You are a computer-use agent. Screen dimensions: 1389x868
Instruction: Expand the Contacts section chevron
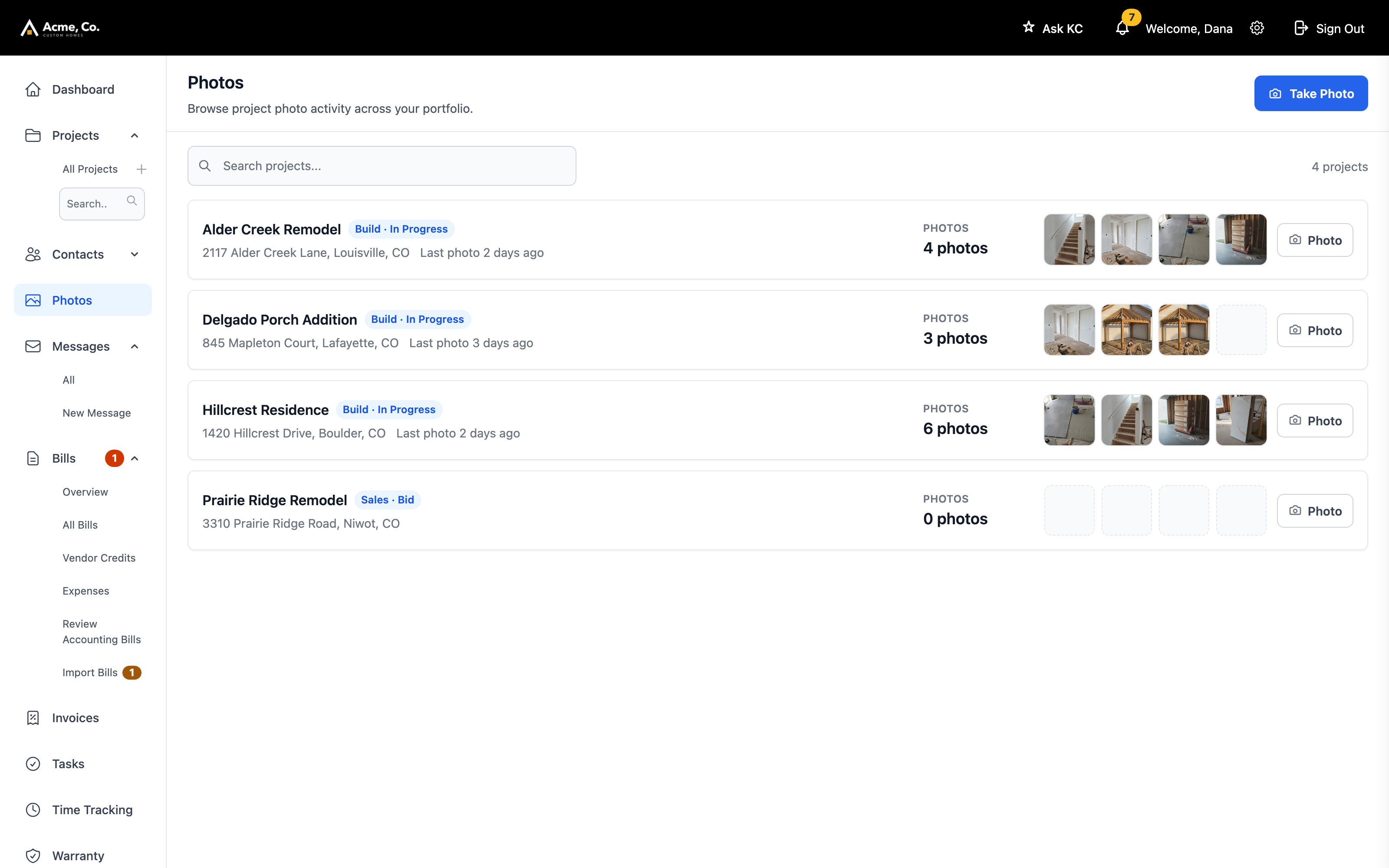pyautogui.click(x=135, y=254)
